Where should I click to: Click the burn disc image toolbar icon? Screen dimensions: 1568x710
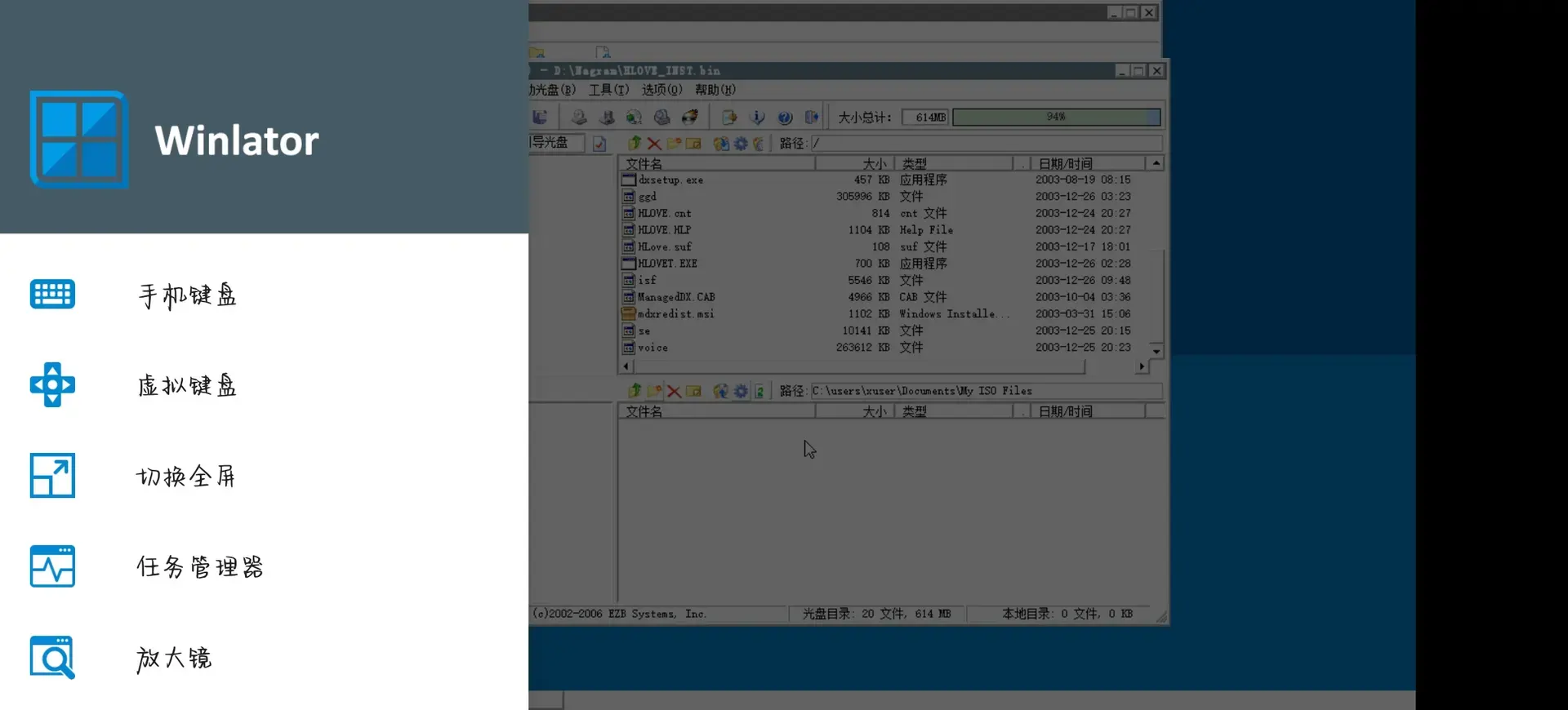pyautogui.click(x=689, y=118)
